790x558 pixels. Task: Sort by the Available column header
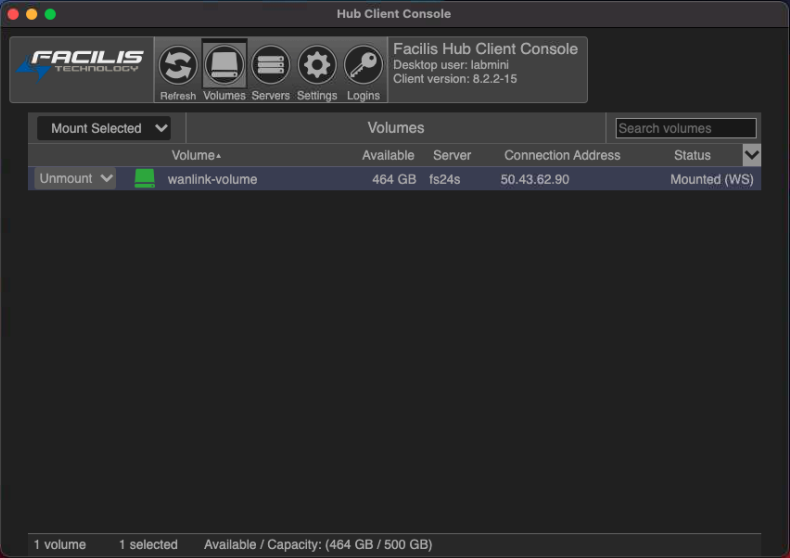pyautogui.click(x=388, y=155)
